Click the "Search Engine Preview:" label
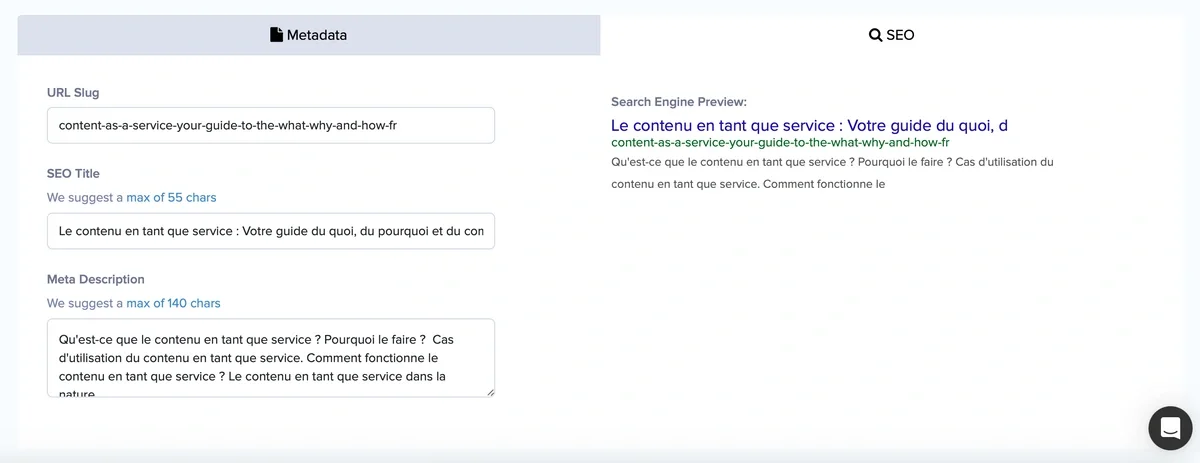 tap(679, 102)
